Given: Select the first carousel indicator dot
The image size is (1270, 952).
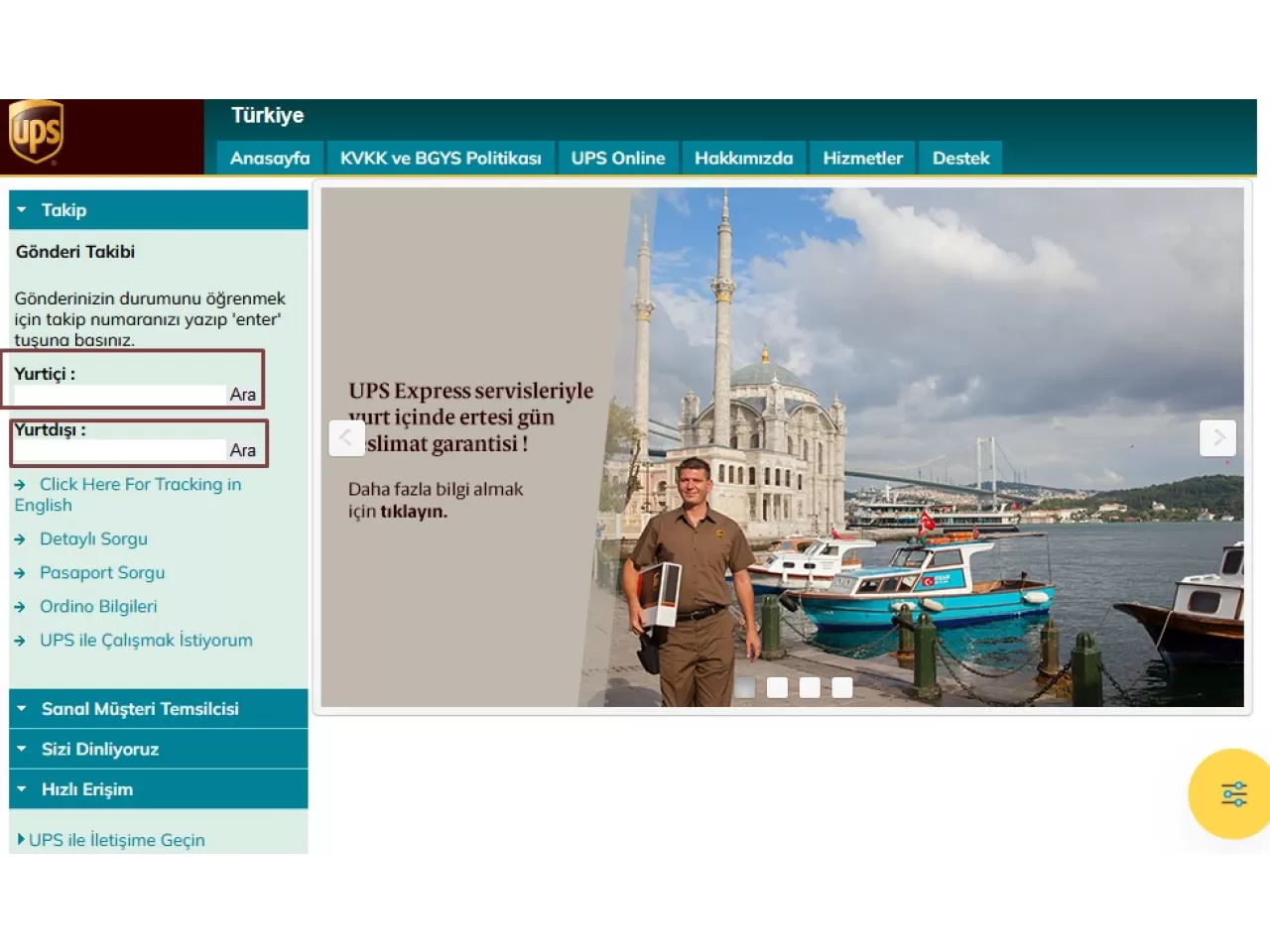Looking at the screenshot, I should [x=745, y=687].
